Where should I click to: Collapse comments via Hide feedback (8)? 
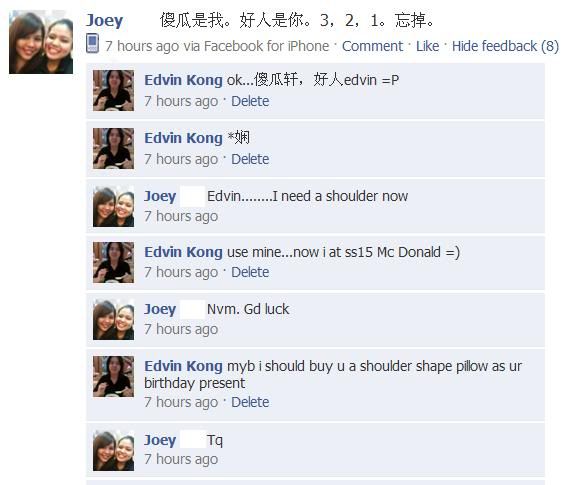(505, 46)
